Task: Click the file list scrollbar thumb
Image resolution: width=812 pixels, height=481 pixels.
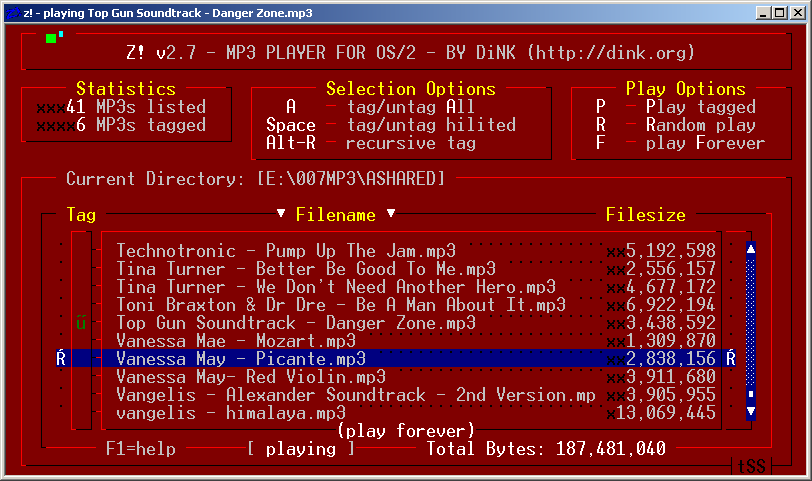Action: pyautogui.click(x=751, y=395)
